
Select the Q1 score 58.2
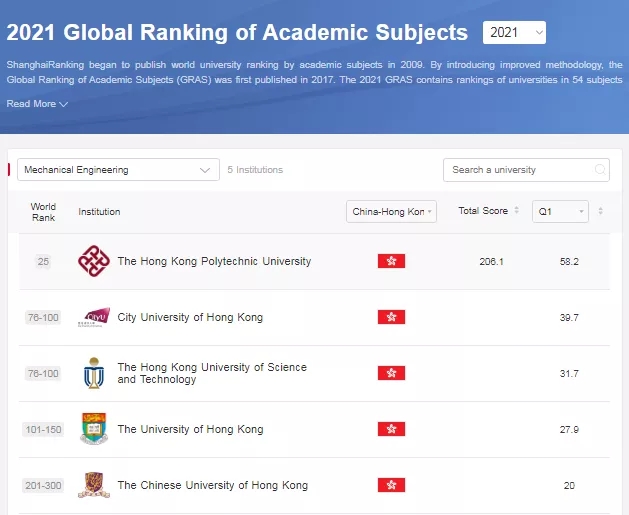569,262
